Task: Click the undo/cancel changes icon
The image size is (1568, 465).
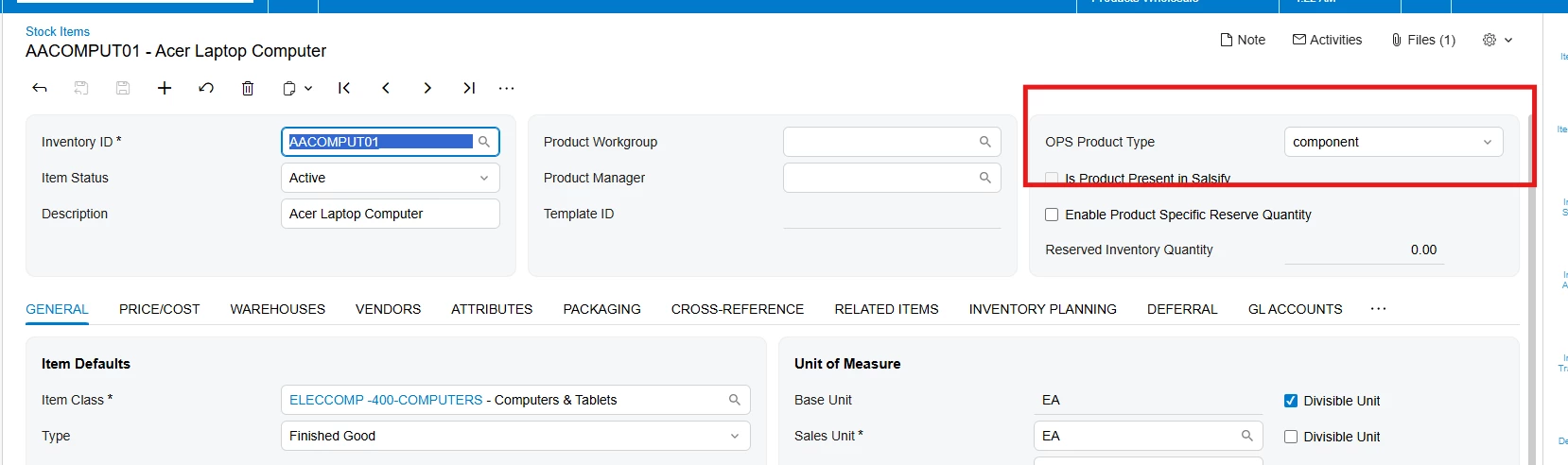Action: (206, 88)
